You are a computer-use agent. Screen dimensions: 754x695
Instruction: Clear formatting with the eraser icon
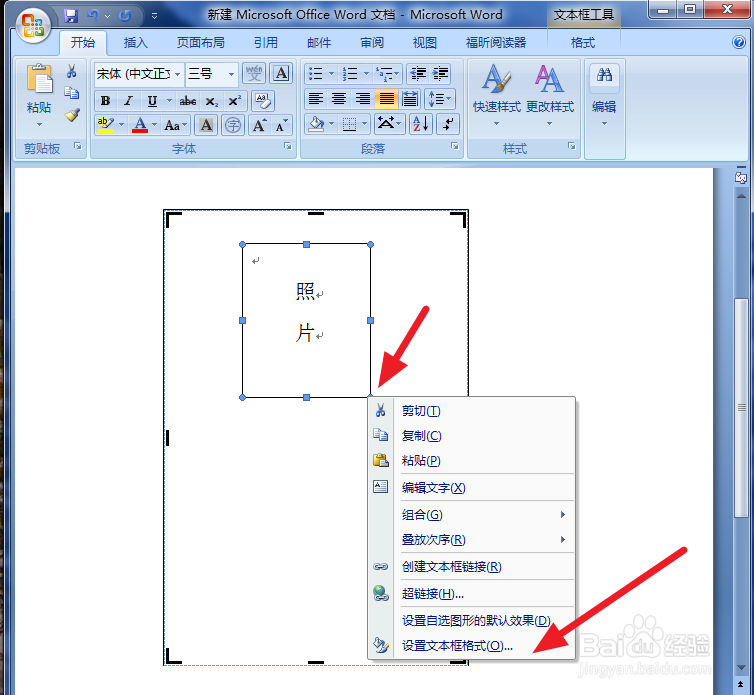[263, 101]
